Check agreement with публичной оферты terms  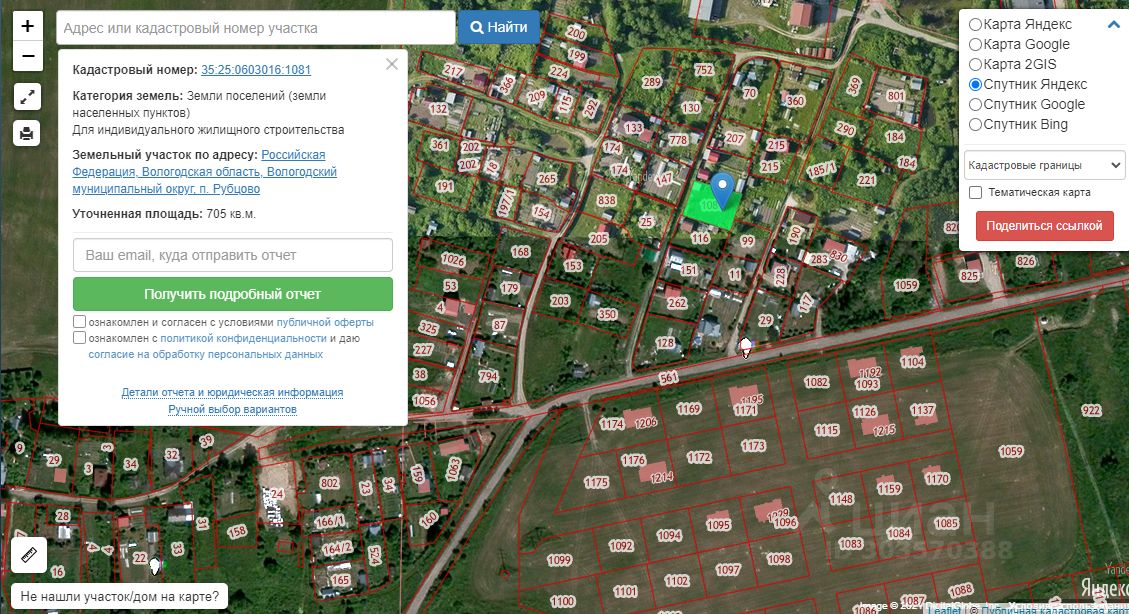click(x=79, y=322)
